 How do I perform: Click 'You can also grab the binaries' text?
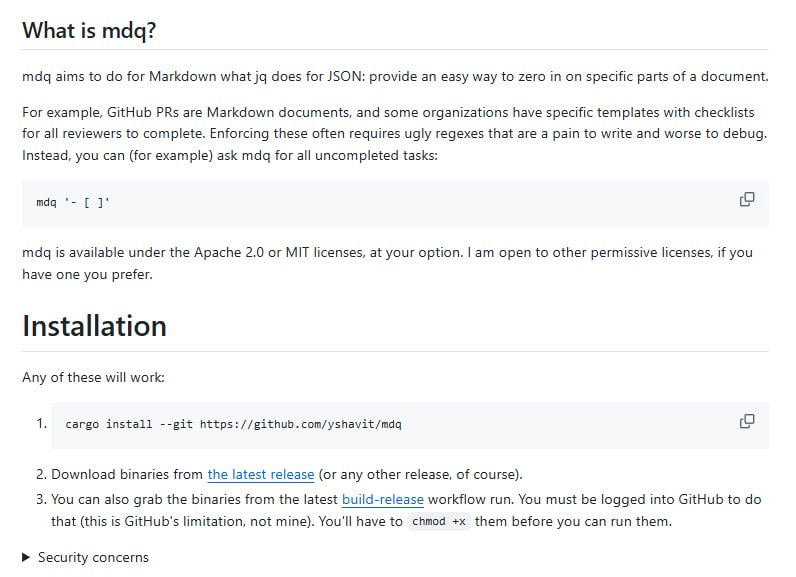190,499
